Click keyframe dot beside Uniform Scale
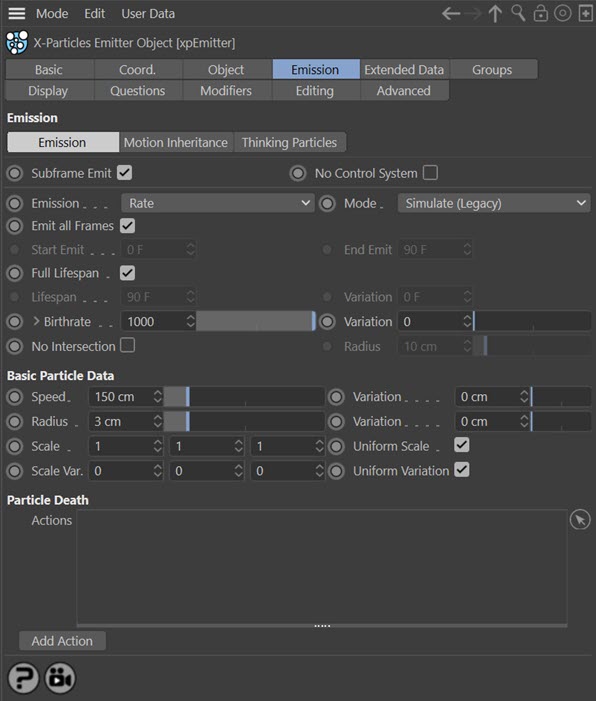The image size is (596, 701). (x=336, y=446)
